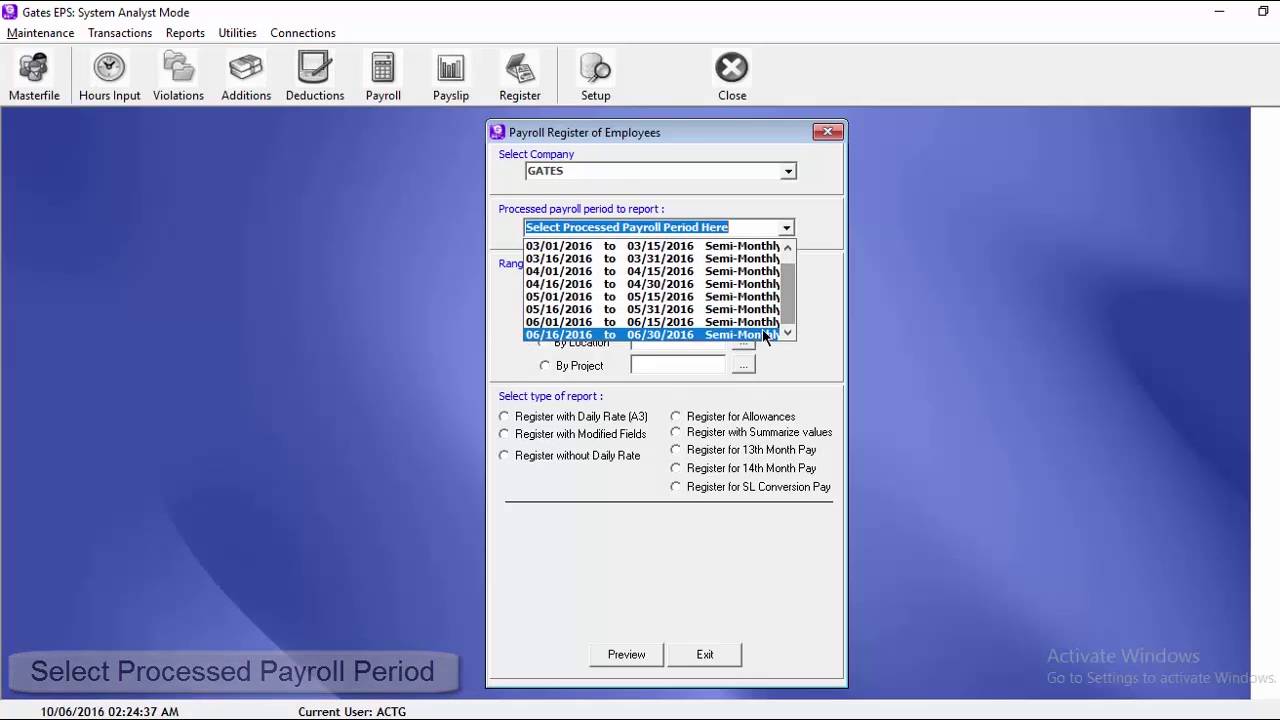Image resolution: width=1280 pixels, height=720 pixels.
Task: Choose period 05/01/2016 to 05/15/2016
Action: 652,297
